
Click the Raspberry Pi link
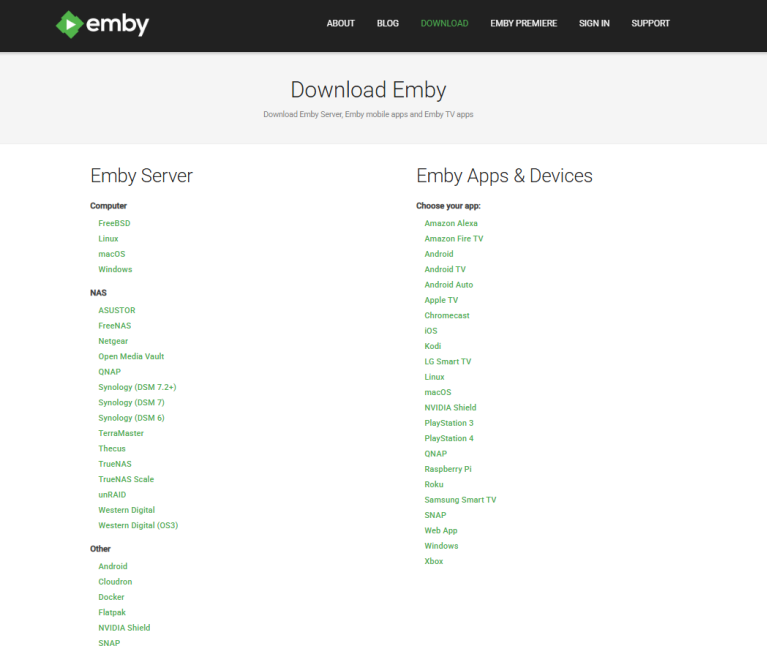coord(448,469)
